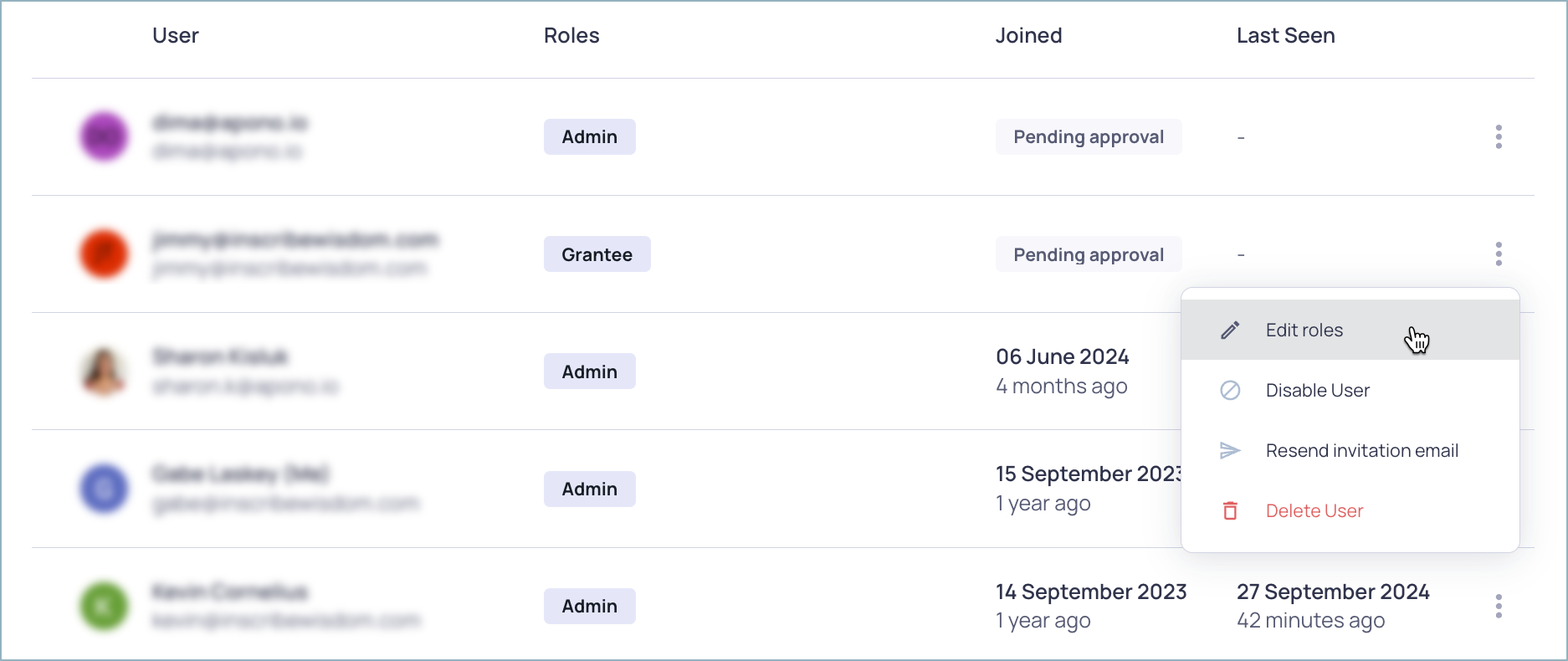Viewport: 1568px width, 661px height.
Task: Click Pending approval badge on Grantee row
Action: tap(1088, 254)
